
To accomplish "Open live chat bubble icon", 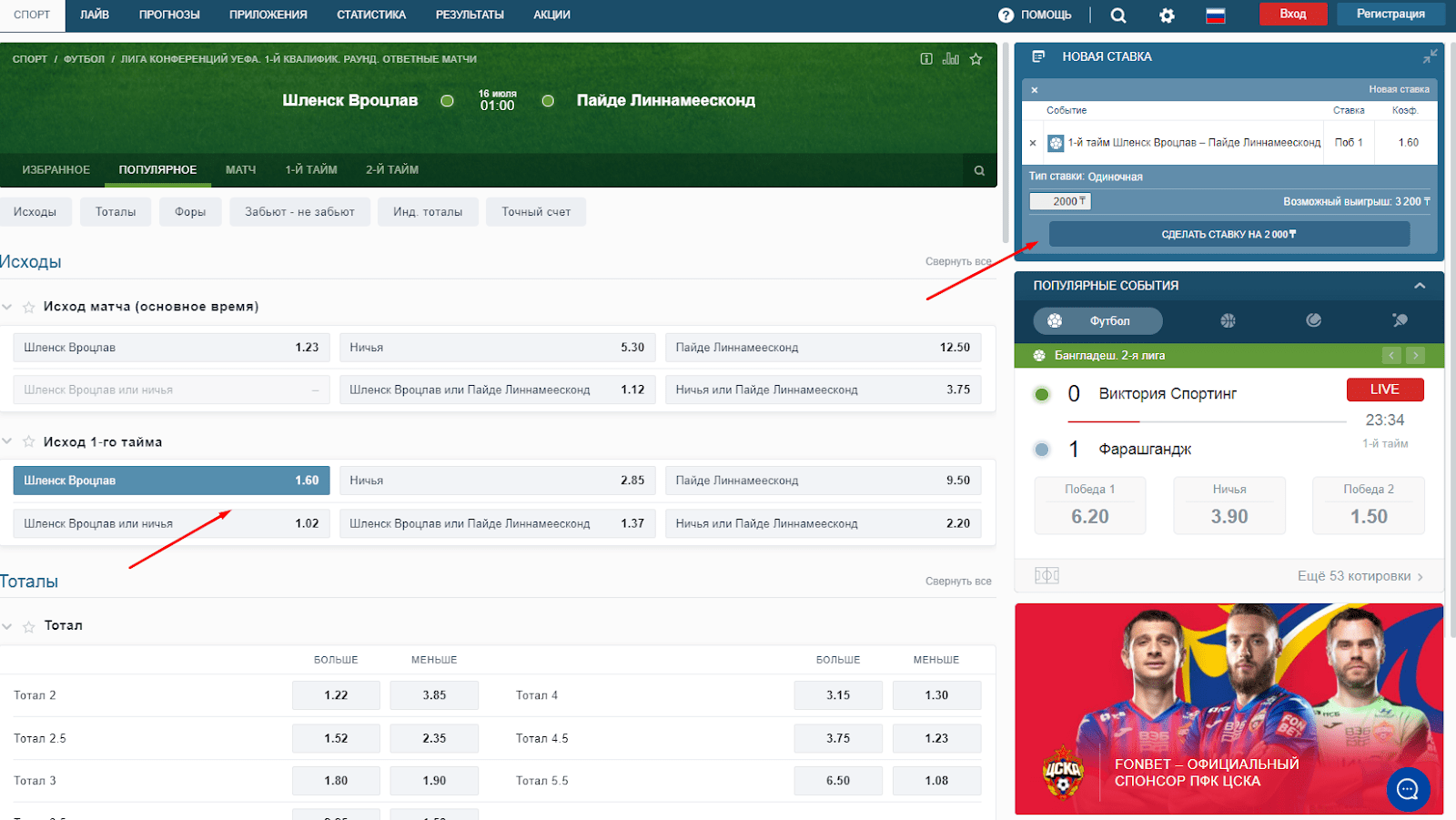I will point(1408,789).
